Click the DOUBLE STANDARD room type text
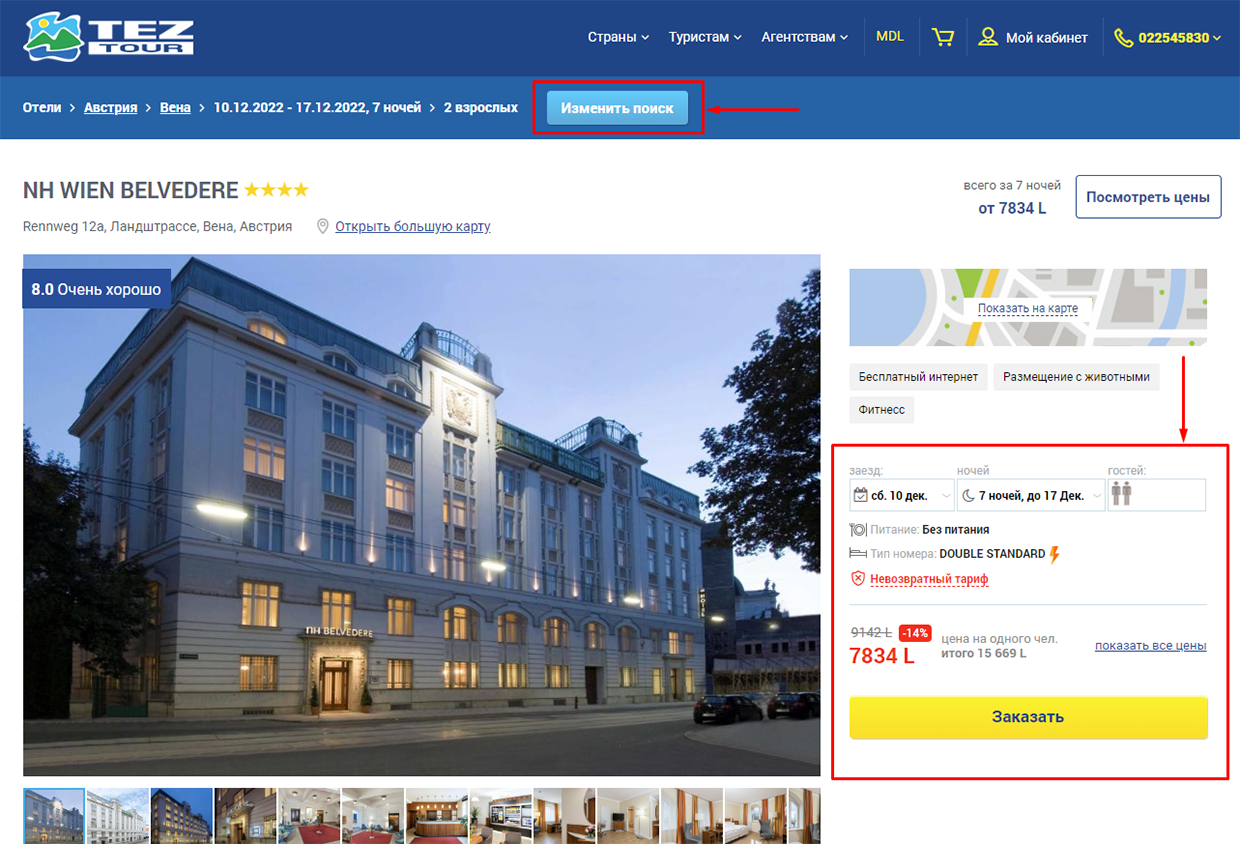The height and width of the screenshot is (844, 1240). pyautogui.click(x=992, y=553)
